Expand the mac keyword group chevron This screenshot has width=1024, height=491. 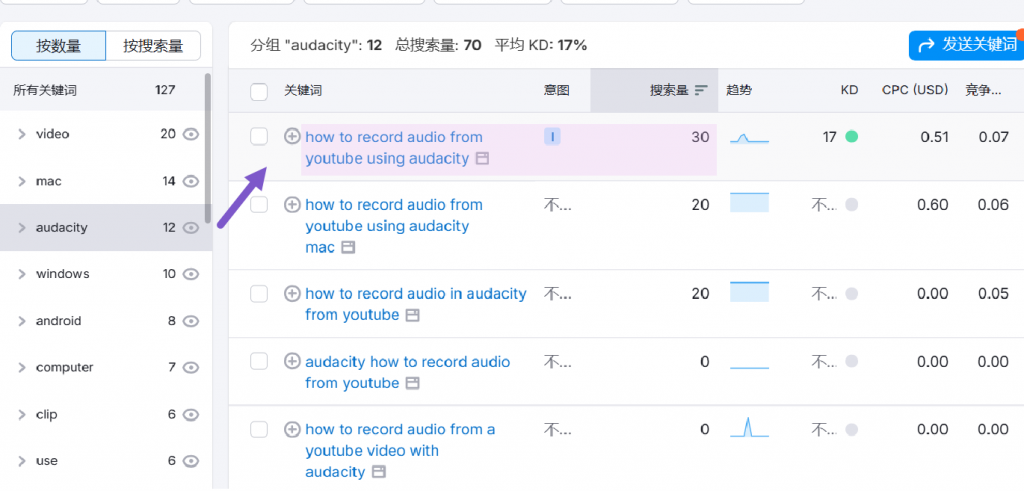pyautogui.click(x=22, y=181)
